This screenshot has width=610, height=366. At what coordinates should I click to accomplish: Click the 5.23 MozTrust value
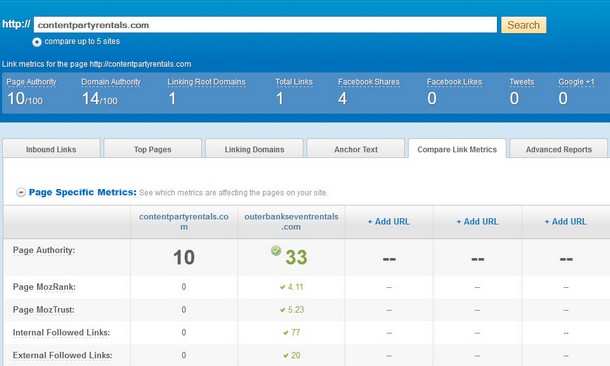pos(296,310)
